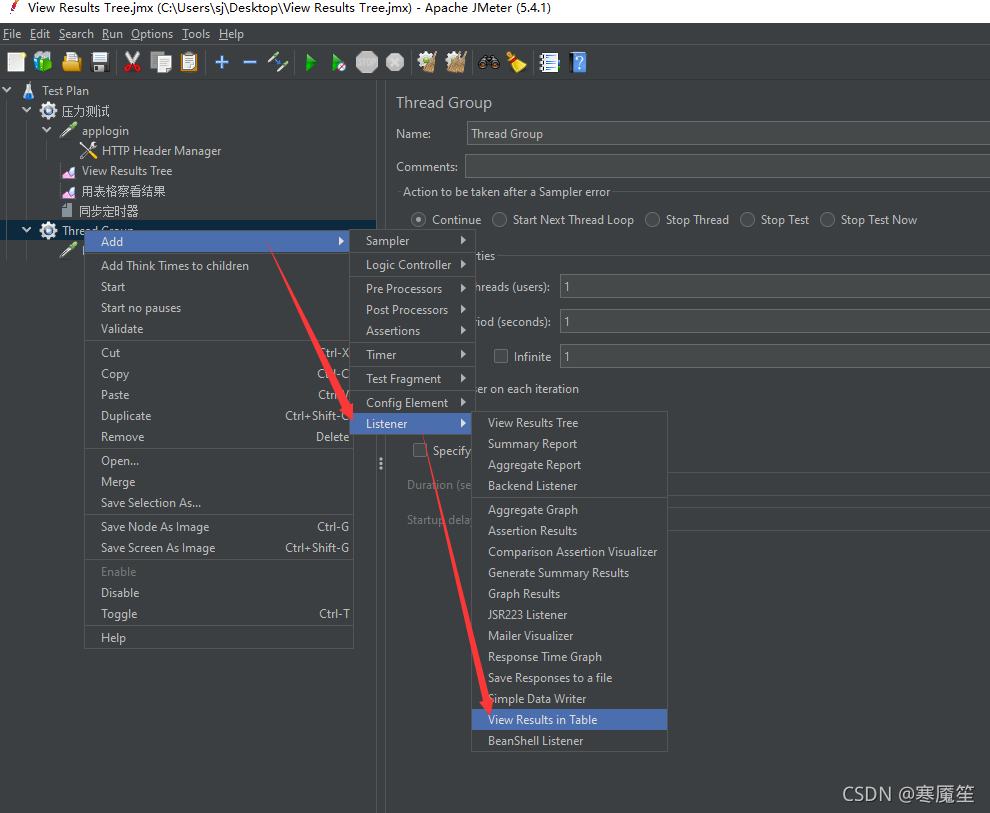The width and height of the screenshot is (990, 813).
Task: Click the Reset Search broom icon
Action: [x=516, y=62]
